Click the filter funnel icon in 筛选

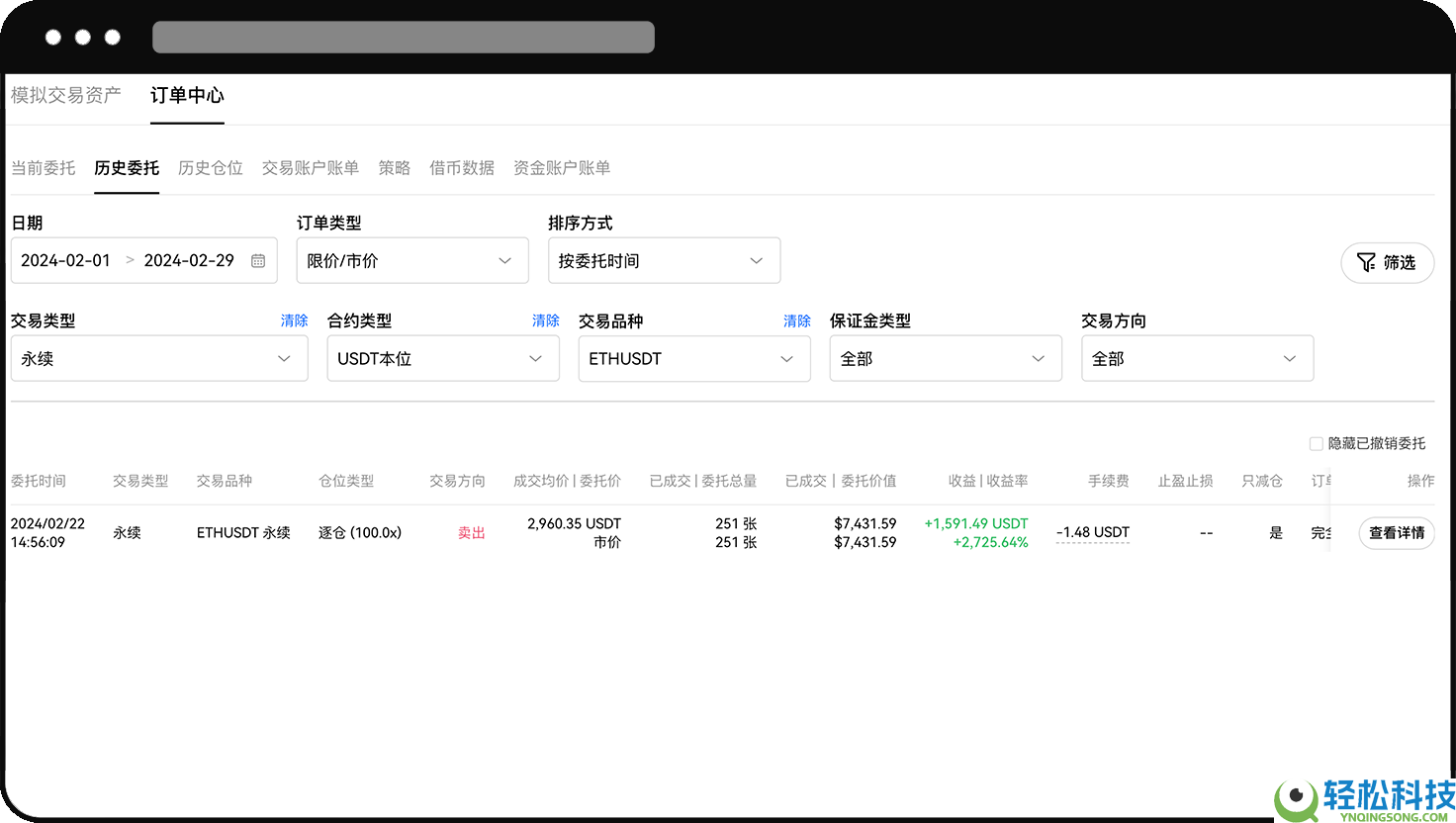click(1366, 262)
